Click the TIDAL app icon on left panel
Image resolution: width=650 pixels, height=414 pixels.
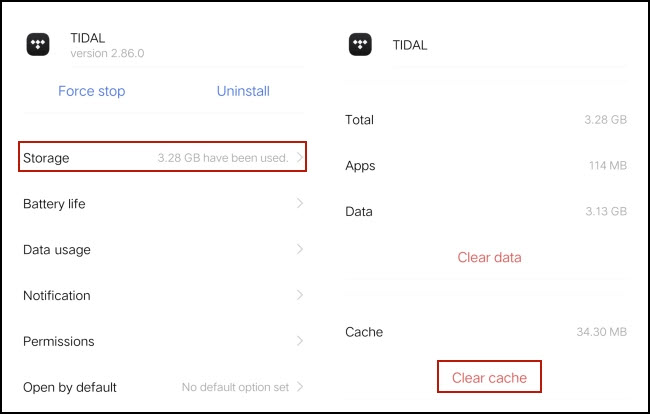[38, 44]
